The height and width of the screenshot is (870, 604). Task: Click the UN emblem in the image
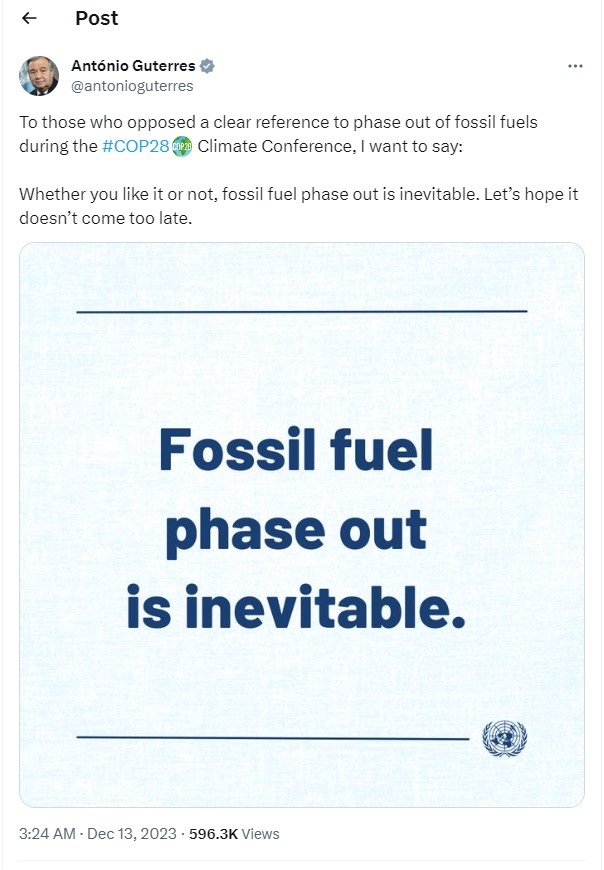504,739
